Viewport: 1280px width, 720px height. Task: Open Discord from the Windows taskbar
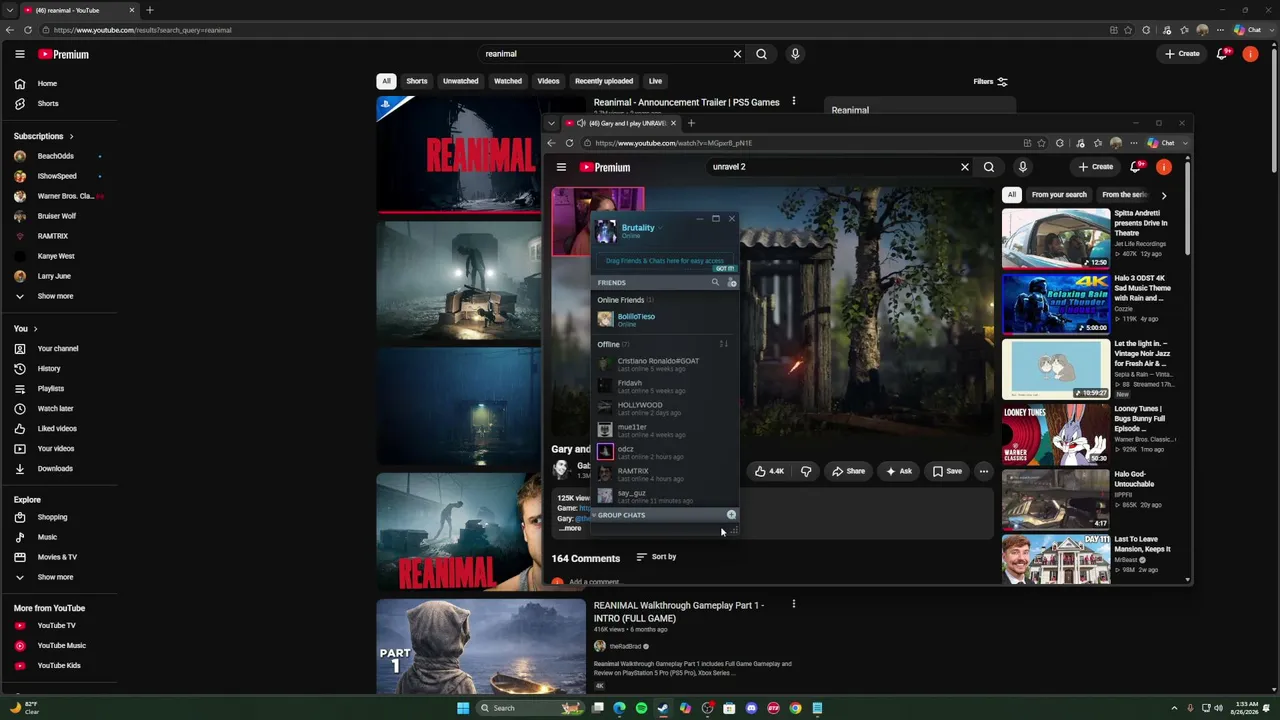[751, 708]
